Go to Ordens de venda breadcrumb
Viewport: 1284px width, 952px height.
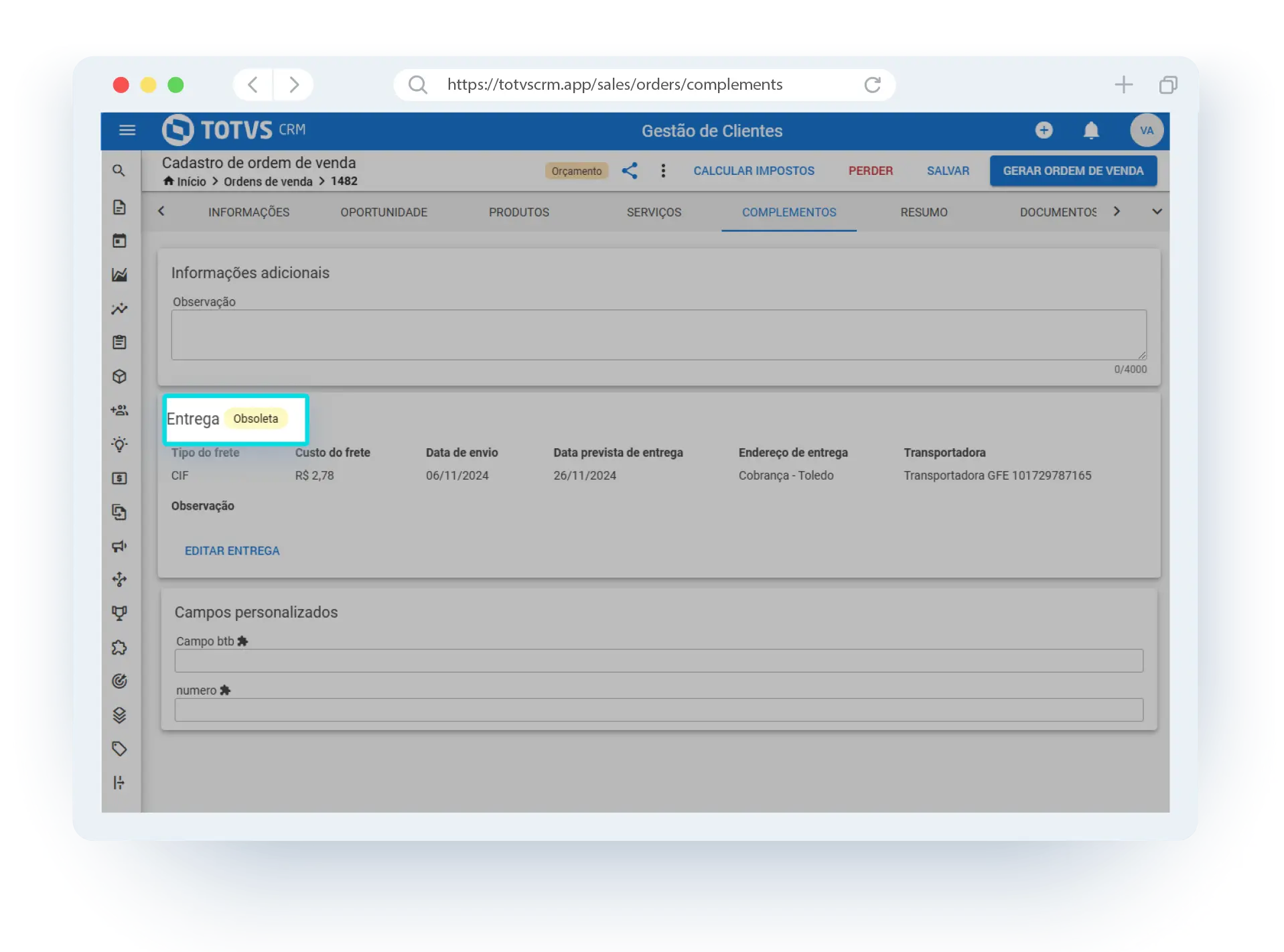[x=268, y=182]
